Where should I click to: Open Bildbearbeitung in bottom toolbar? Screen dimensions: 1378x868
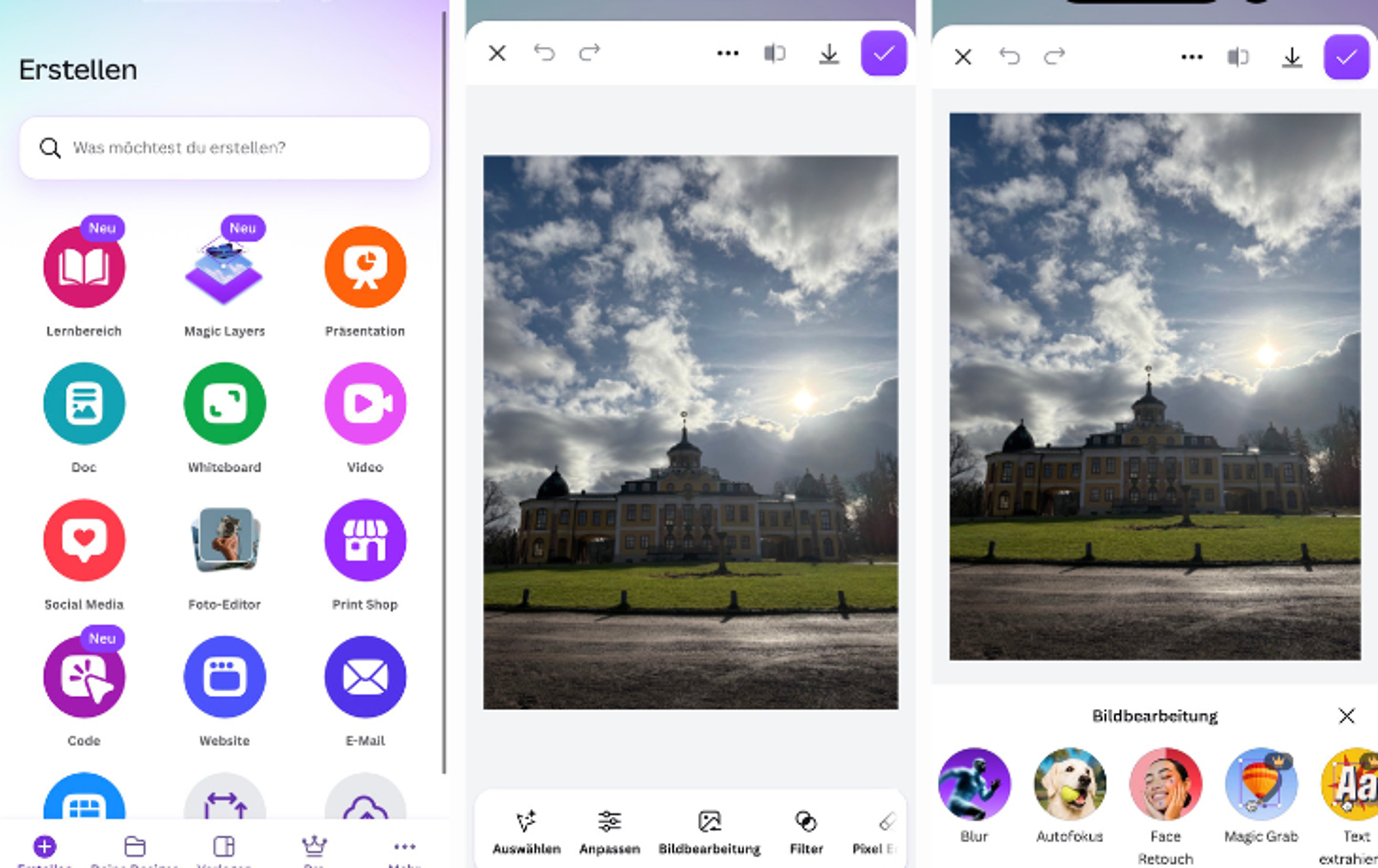pos(709,832)
